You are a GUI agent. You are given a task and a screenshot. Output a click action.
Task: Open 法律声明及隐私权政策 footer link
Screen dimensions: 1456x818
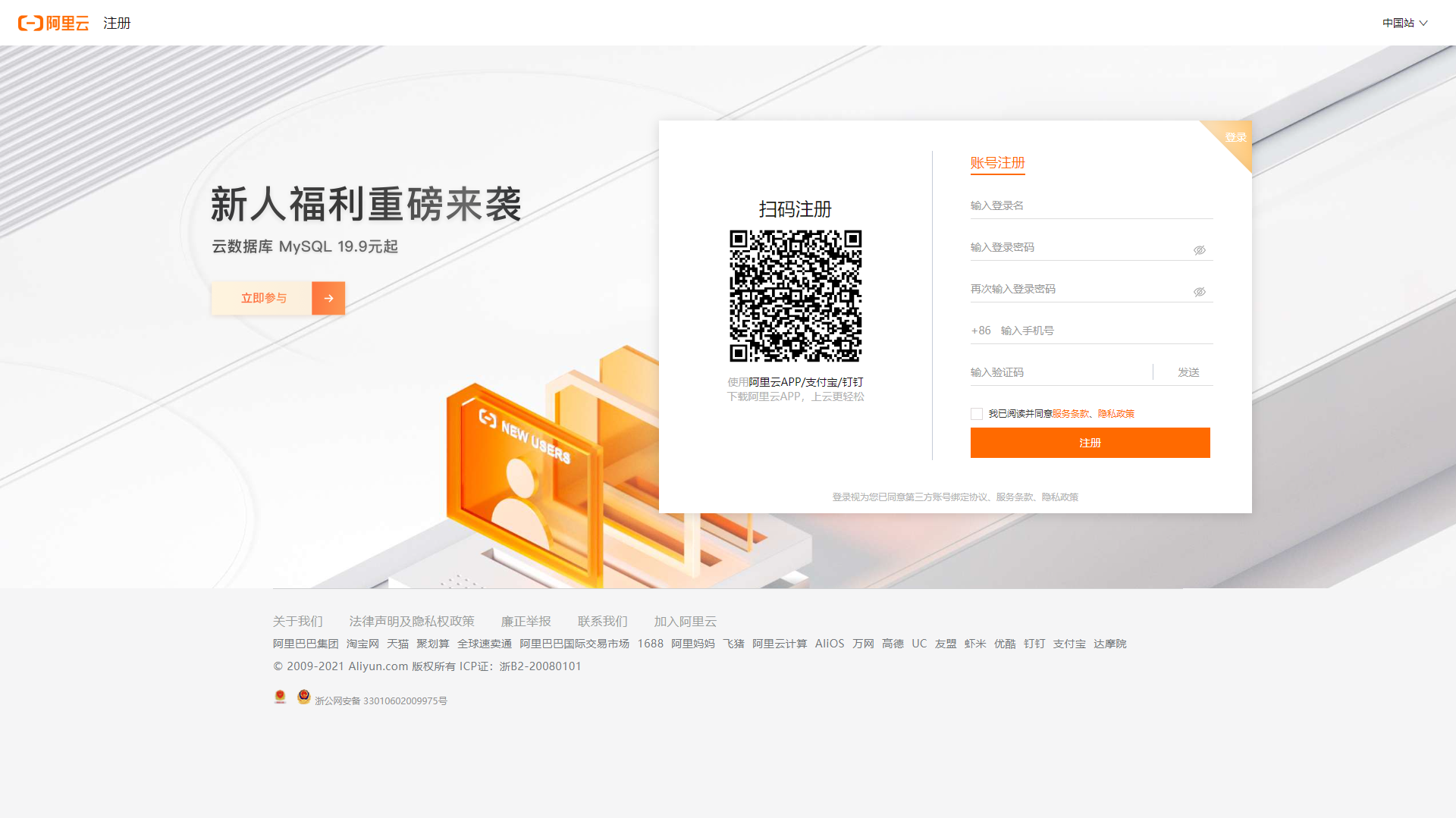coord(412,622)
